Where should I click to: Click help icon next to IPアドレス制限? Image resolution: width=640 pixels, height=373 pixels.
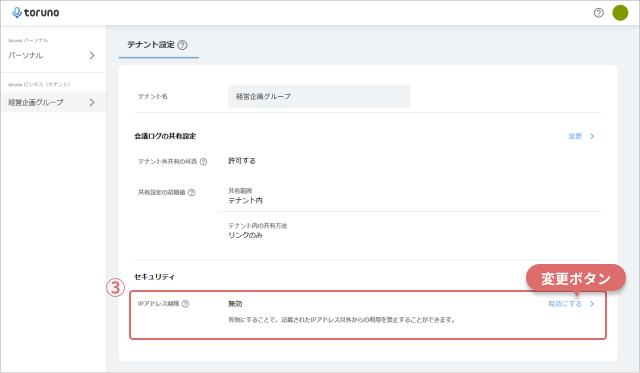click(x=185, y=304)
